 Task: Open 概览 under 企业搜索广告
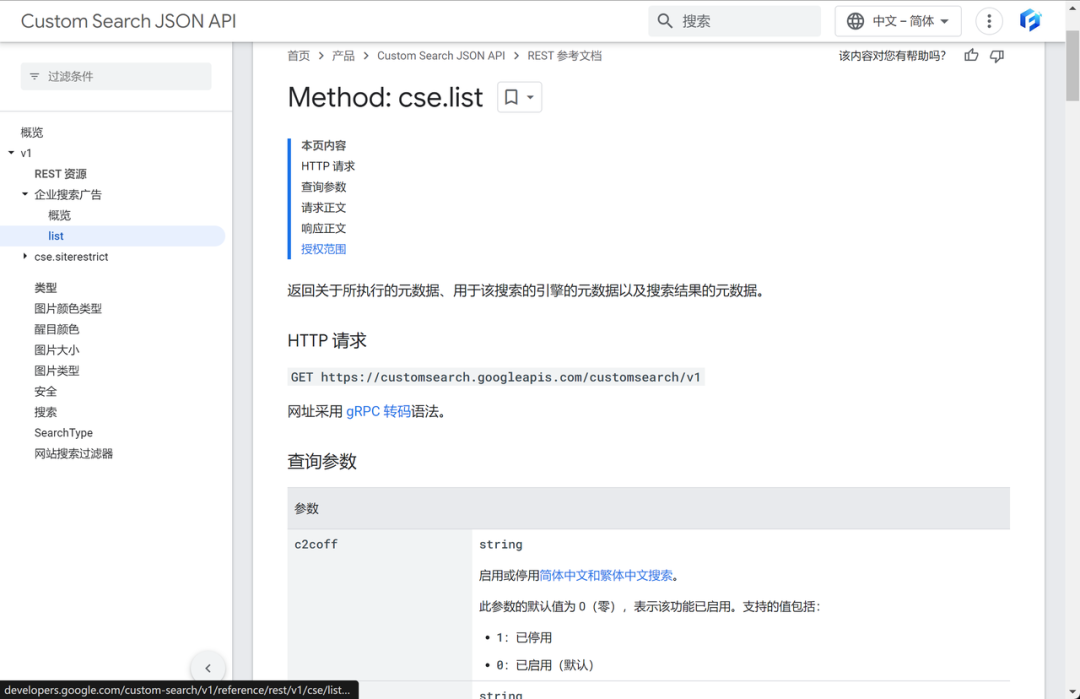[x=59, y=215]
